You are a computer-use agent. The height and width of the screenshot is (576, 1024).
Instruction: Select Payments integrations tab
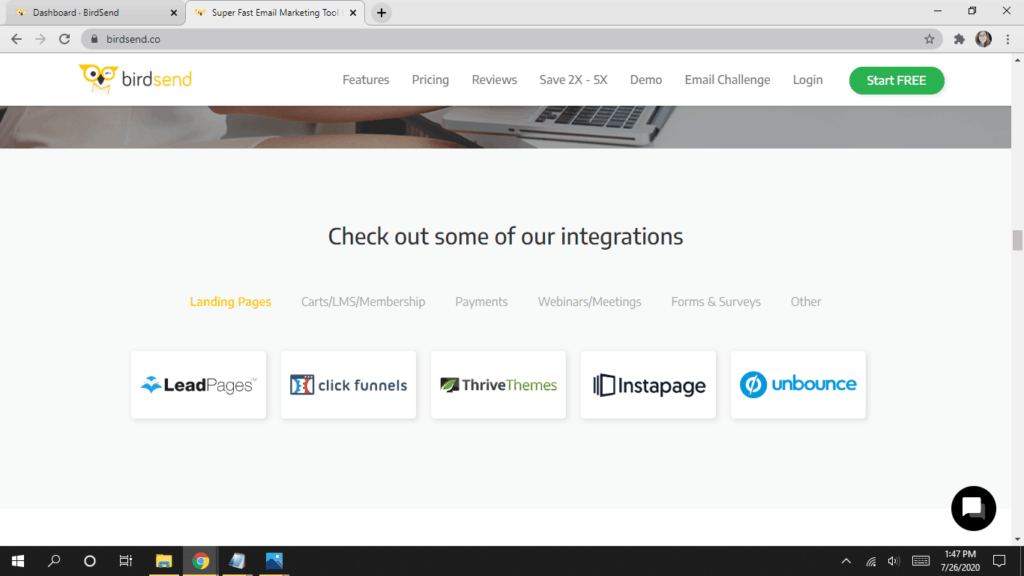[481, 302]
